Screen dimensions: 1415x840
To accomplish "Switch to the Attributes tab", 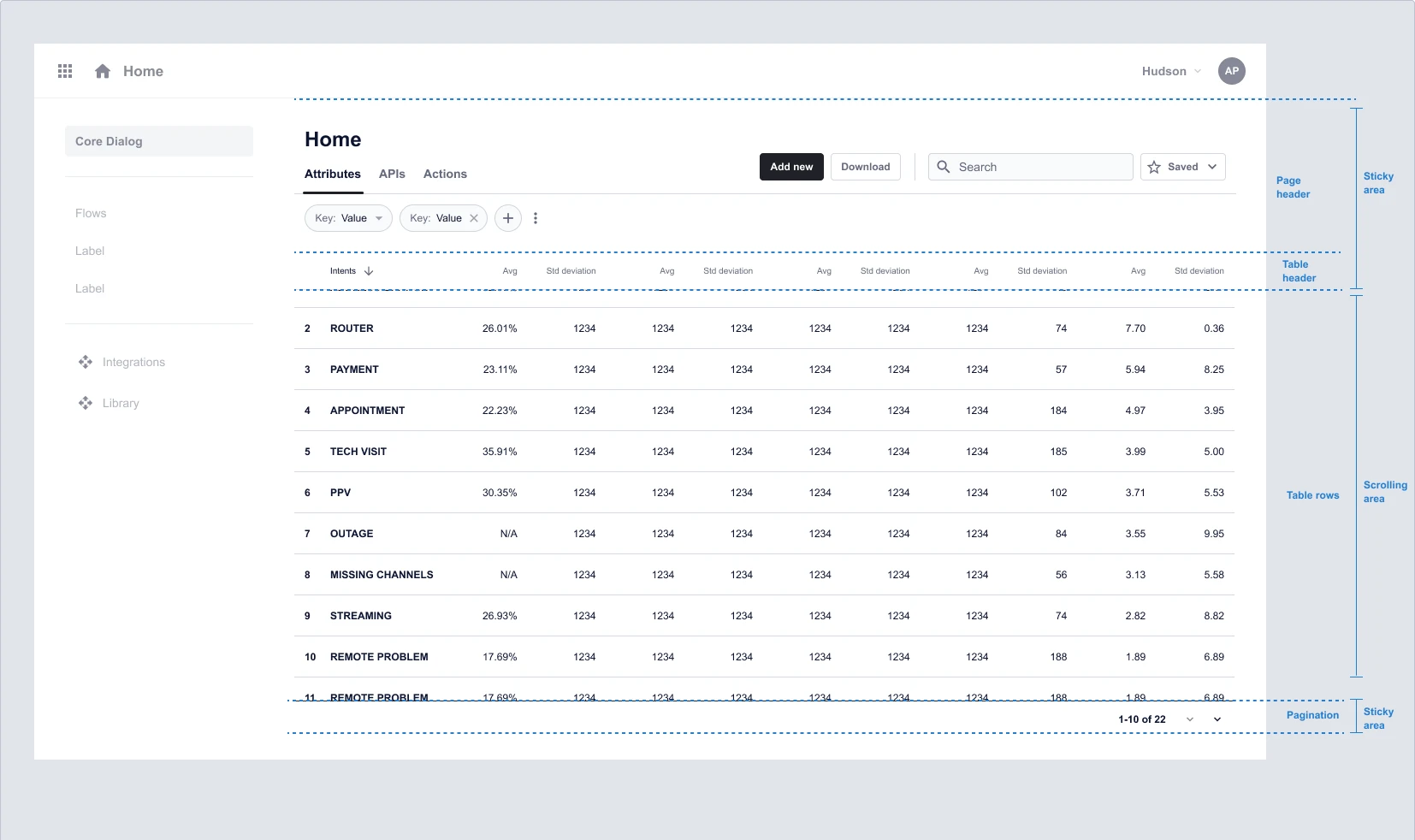I will tap(333, 174).
